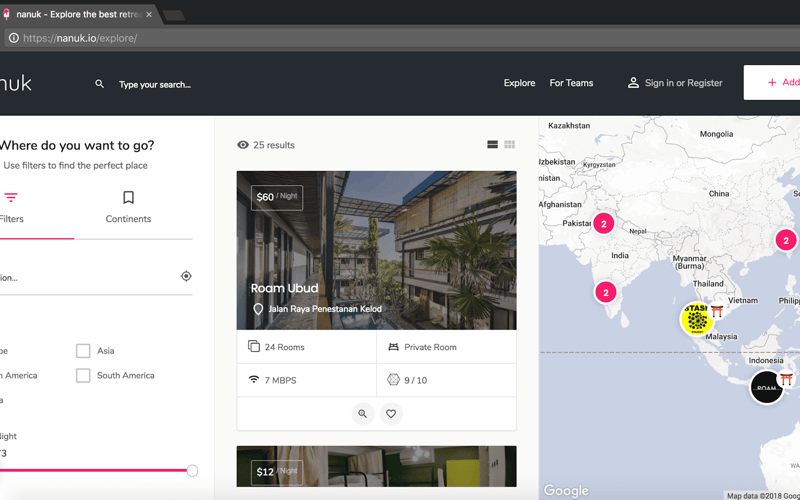Click the yellow map marker near Malaysia
The width and height of the screenshot is (800, 500).
(x=697, y=319)
